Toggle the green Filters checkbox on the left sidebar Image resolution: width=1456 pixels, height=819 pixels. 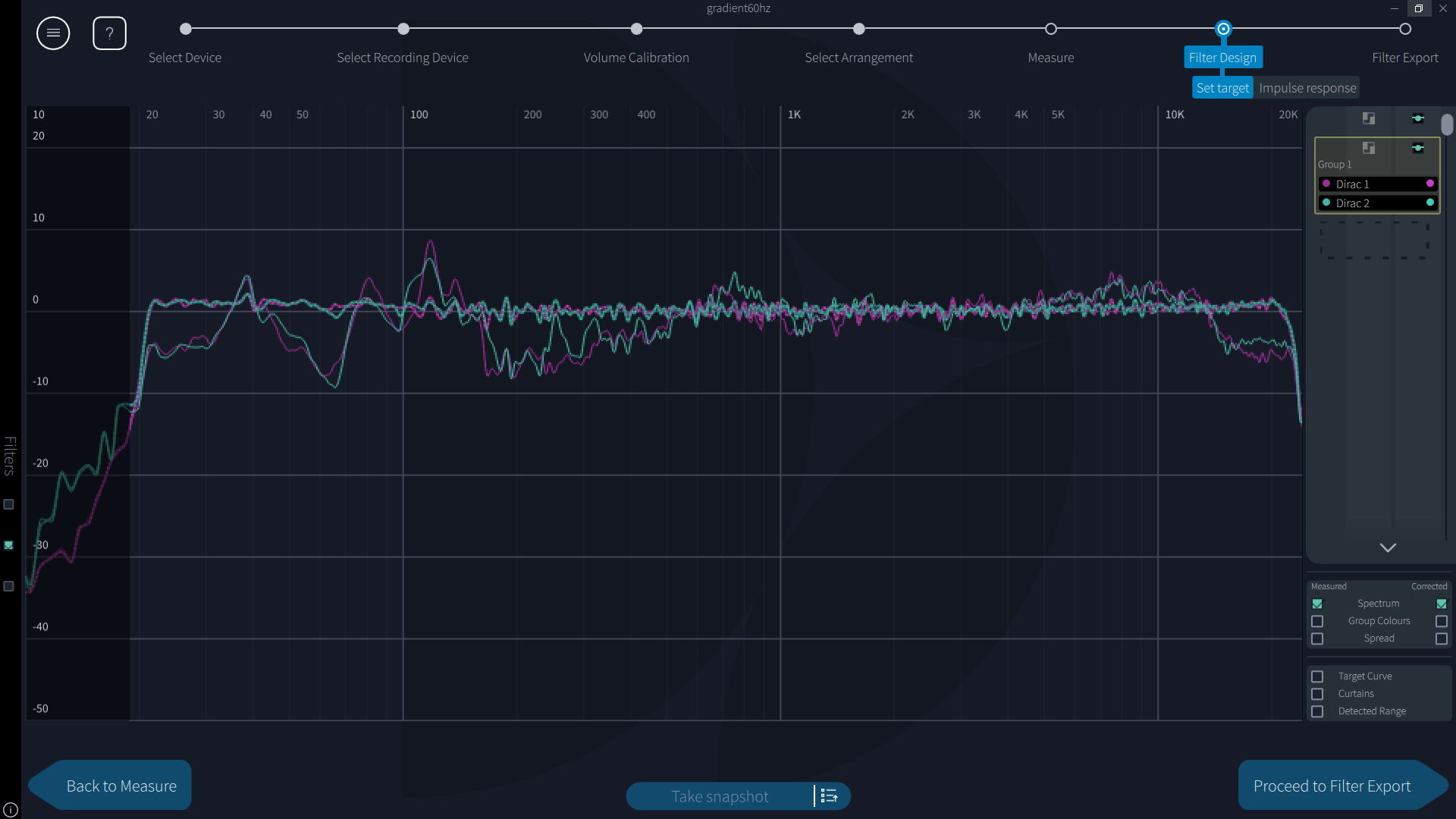9,545
